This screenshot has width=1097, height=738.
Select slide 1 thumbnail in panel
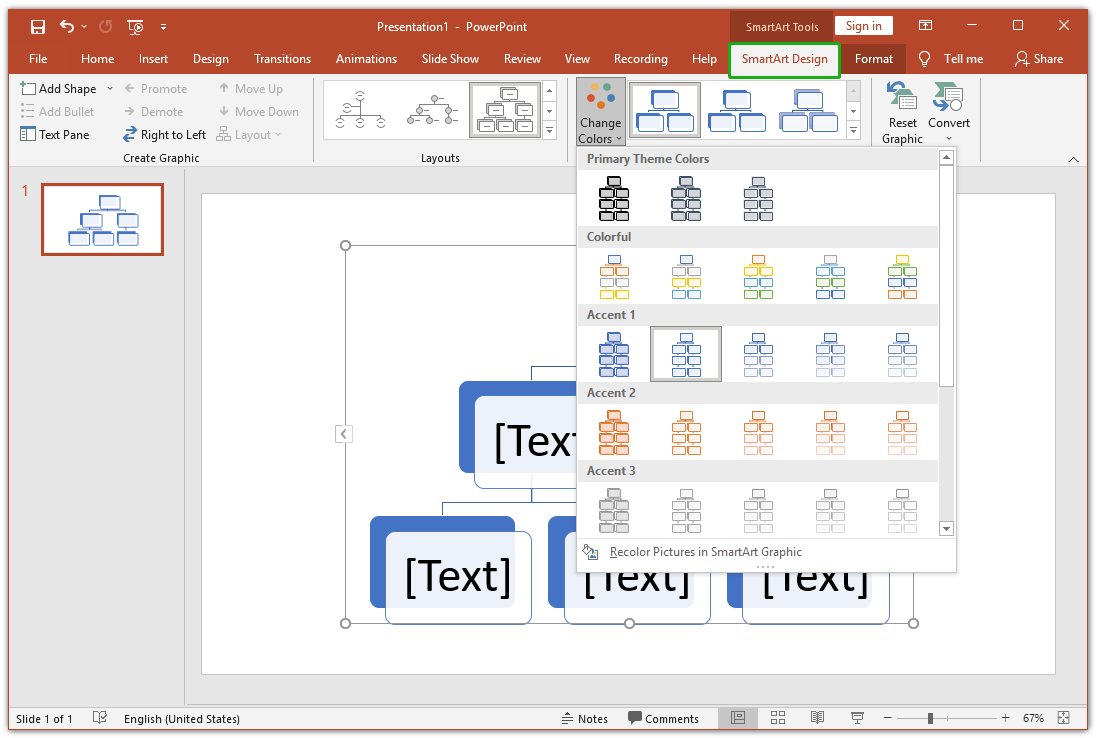click(103, 219)
